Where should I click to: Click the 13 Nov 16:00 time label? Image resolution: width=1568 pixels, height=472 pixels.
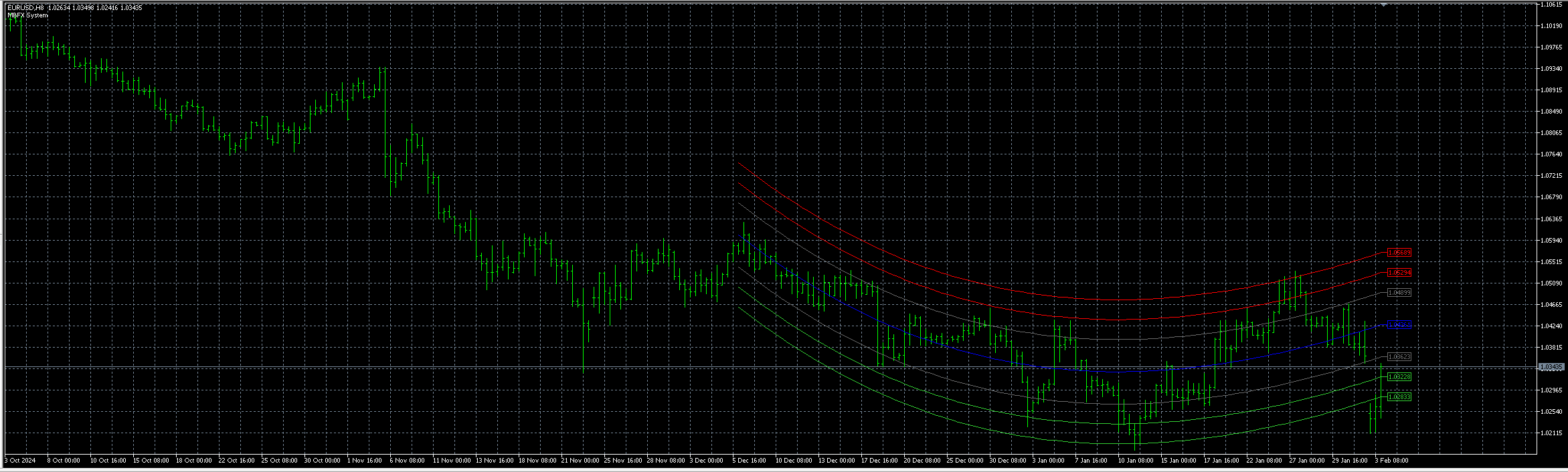click(495, 461)
